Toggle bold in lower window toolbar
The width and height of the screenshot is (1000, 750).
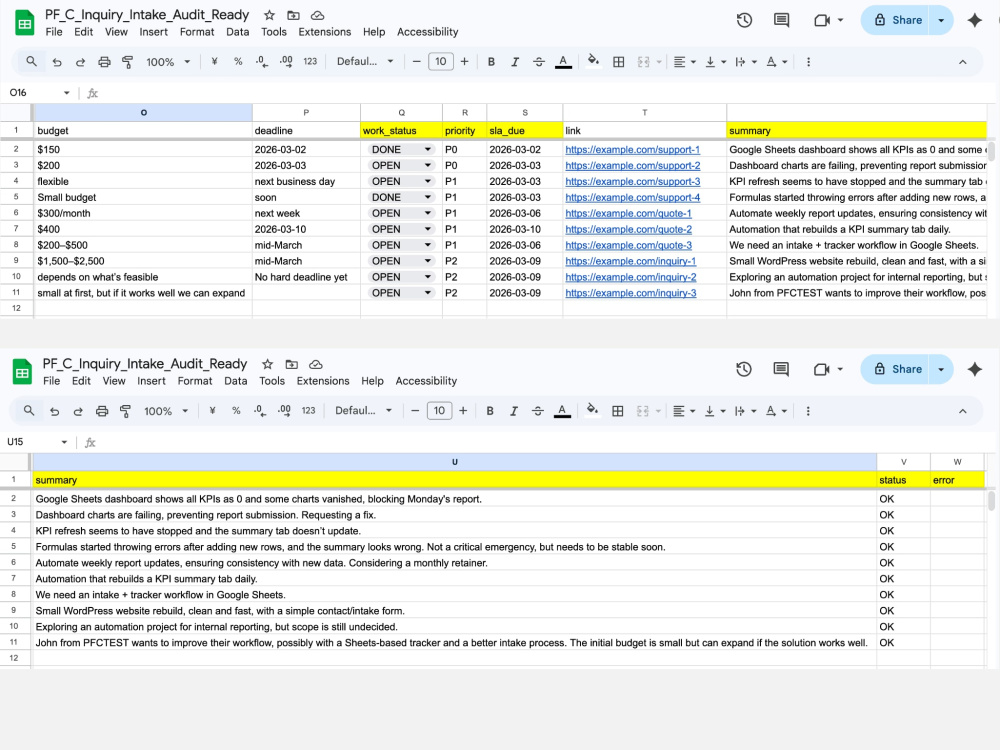(x=490, y=411)
